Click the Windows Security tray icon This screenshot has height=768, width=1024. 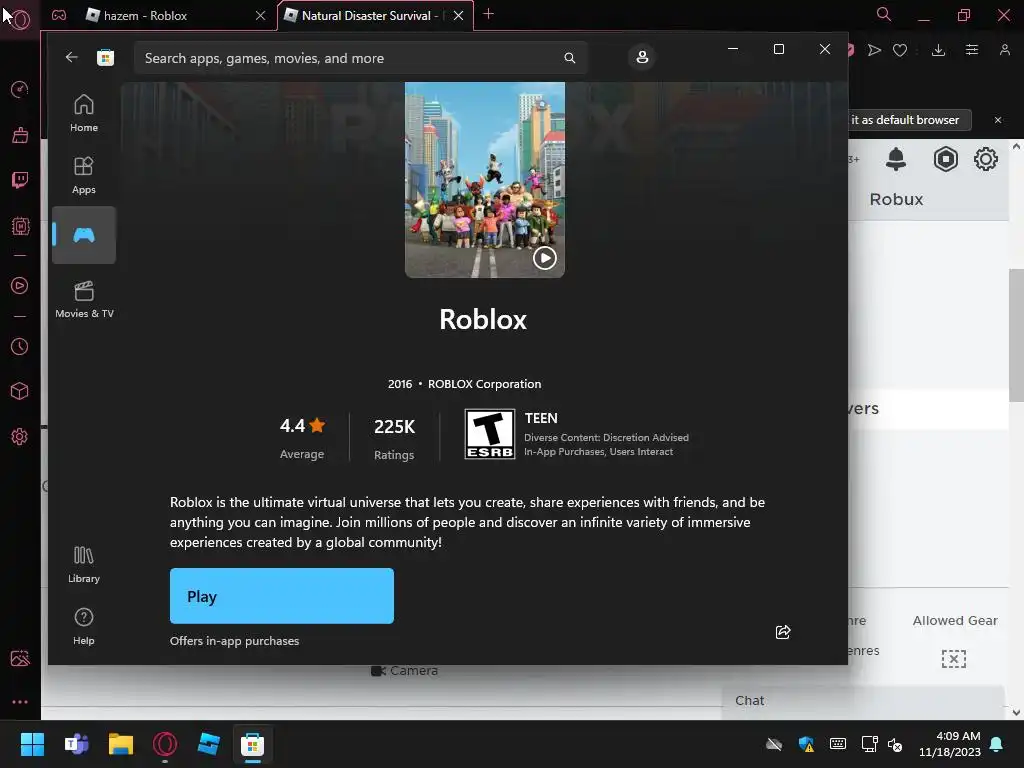(x=807, y=744)
